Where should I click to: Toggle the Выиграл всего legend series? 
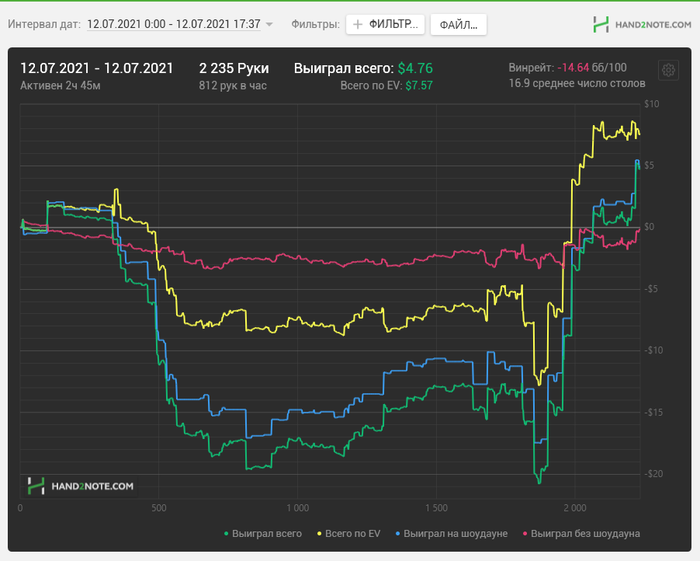tap(262, 533)
